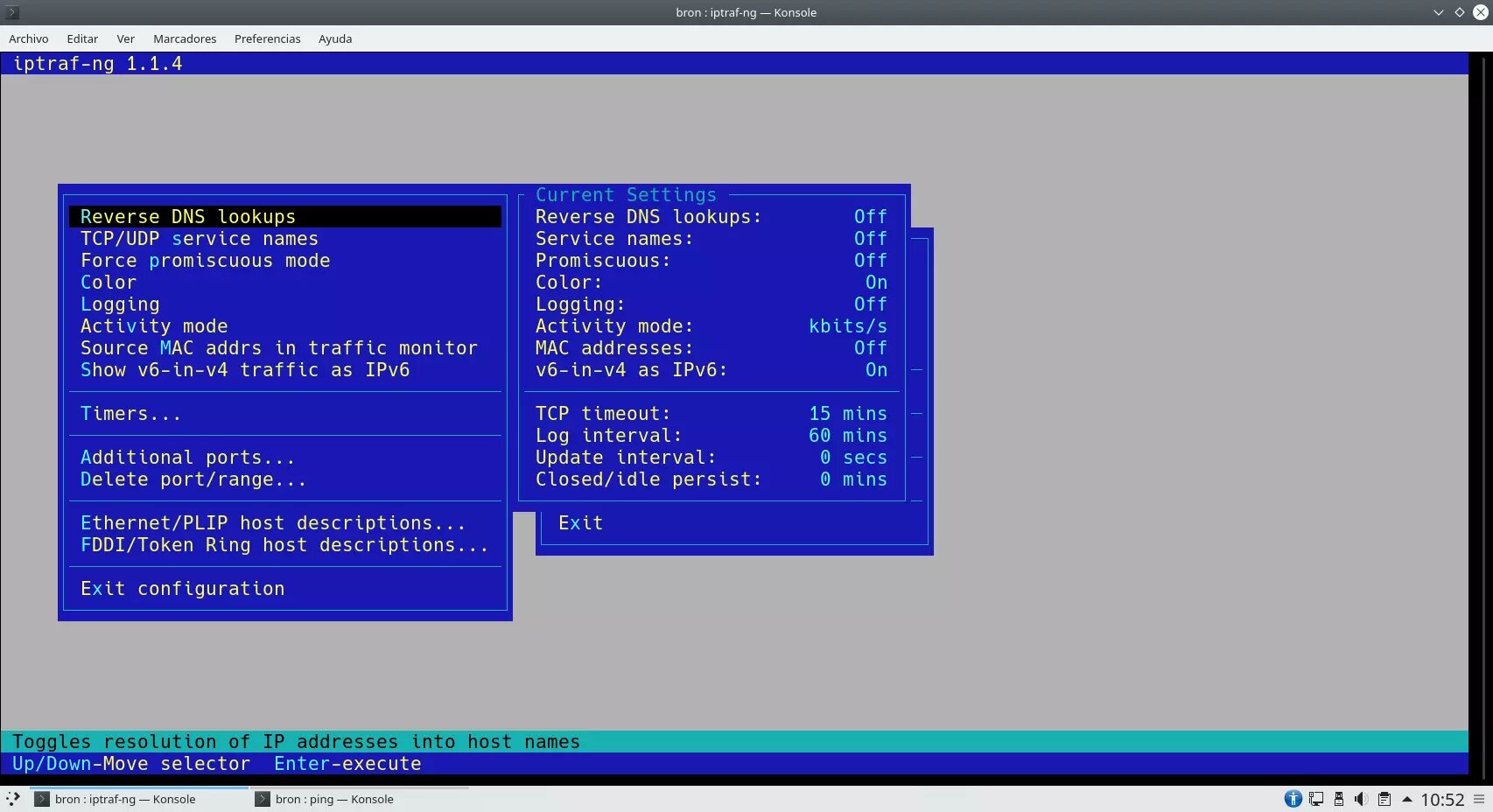This screenshot has height=812, width=1493.
Task: Open Additional ports... entry
Action: [x=187, y=458]
